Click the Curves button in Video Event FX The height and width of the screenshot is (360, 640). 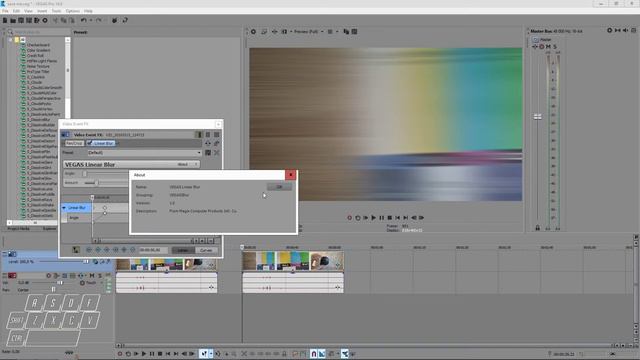pyautogui.click(x=206, y=250)
